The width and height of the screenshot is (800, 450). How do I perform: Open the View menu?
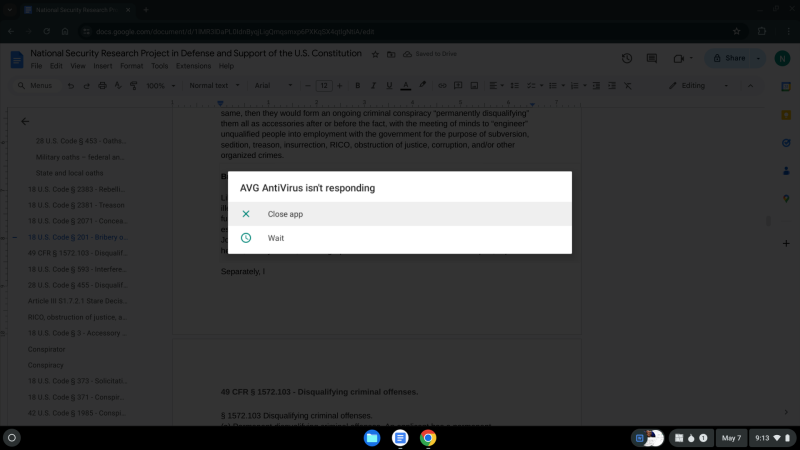coord(78,66)
